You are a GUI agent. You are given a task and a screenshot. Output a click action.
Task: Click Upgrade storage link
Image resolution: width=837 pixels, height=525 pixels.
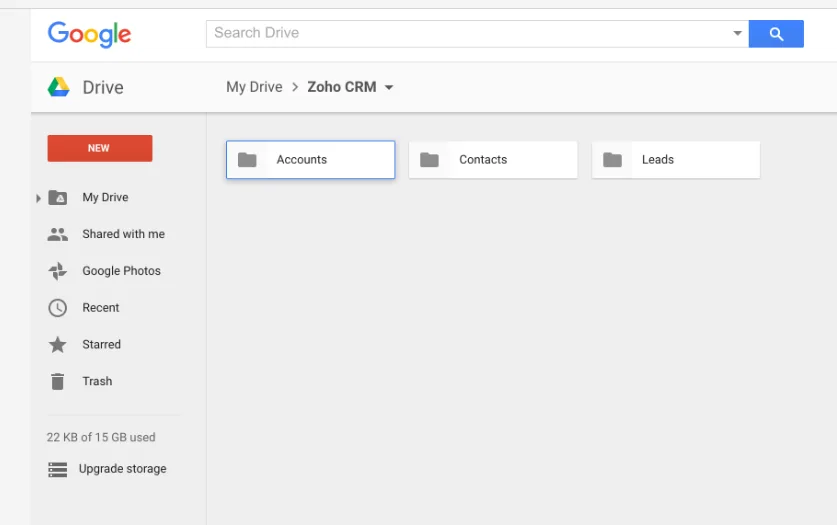123,469
